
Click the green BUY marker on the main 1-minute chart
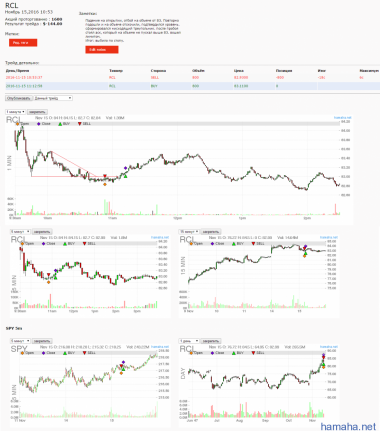tap(126, 176)
